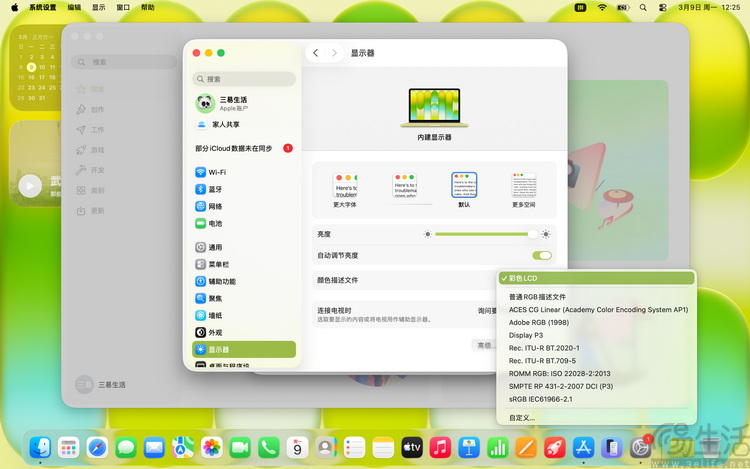Go back using the left chevron
The width and height of the screenshot is (750, 469).
(315, 53)
